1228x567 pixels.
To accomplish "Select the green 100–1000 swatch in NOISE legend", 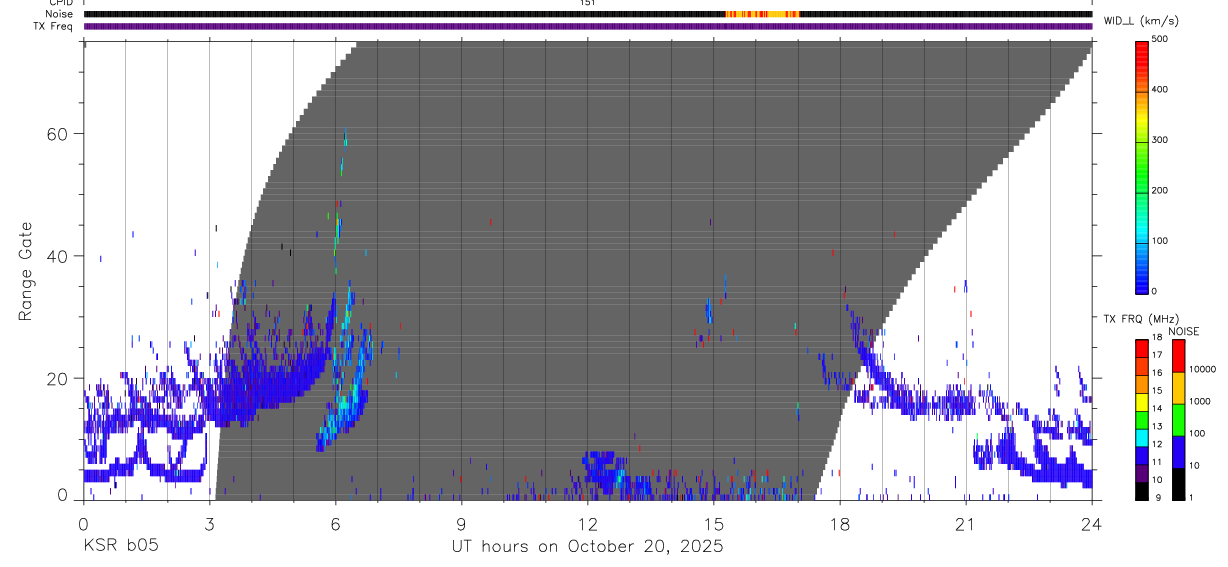I will coord(1178,419).
